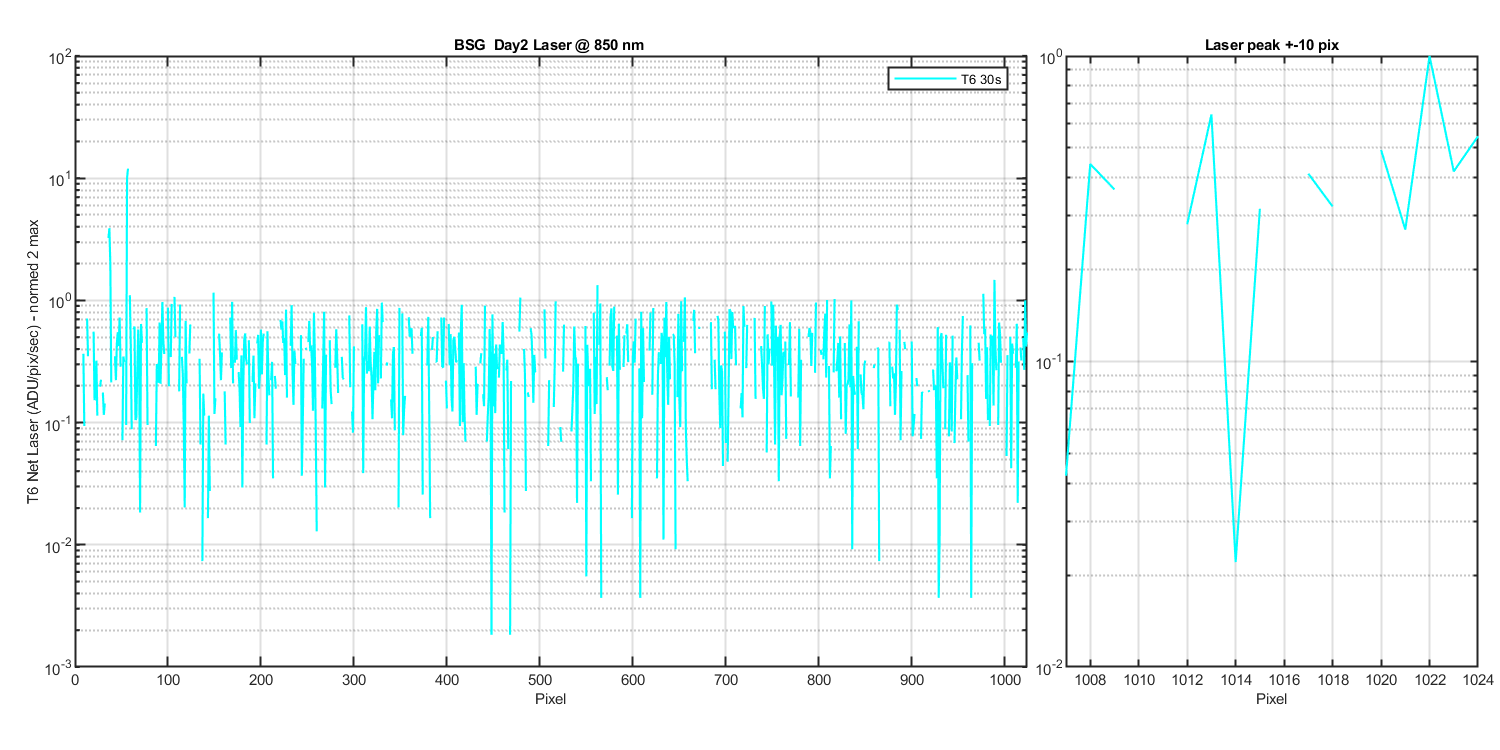
Task: Click x-axis tick label '1022'
Action: point(1430,680)
